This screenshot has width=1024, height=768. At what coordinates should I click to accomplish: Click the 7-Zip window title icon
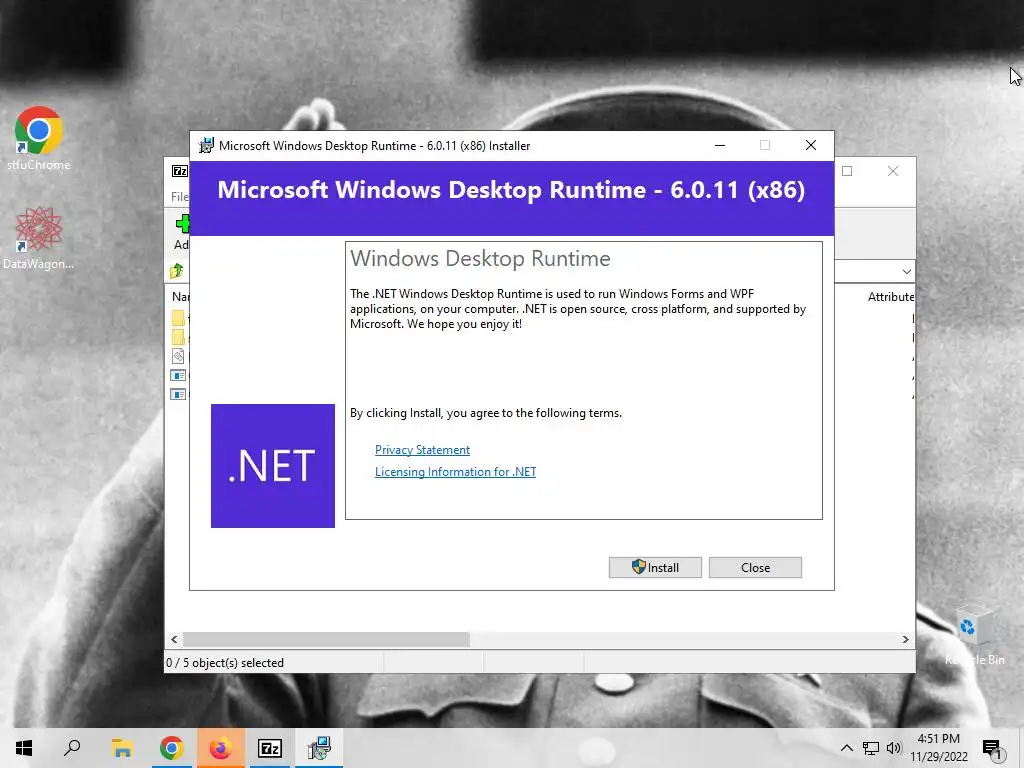[180, 171]
